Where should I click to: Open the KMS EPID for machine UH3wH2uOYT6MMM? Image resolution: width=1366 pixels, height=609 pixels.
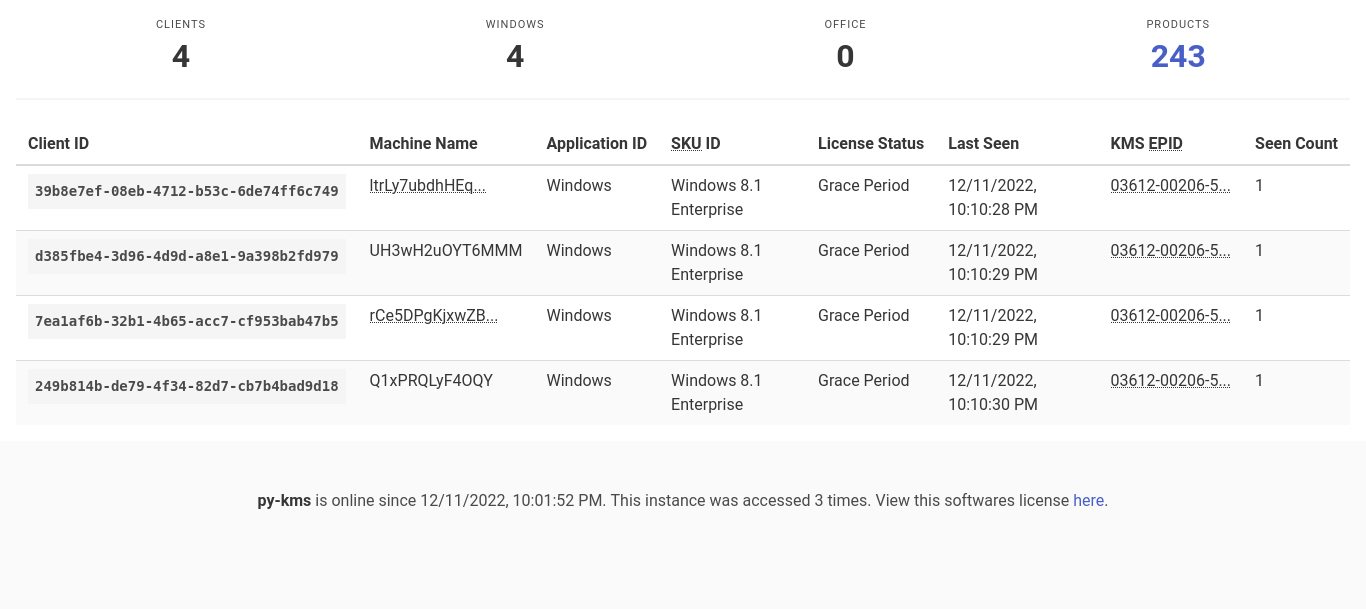point(1170,250)
